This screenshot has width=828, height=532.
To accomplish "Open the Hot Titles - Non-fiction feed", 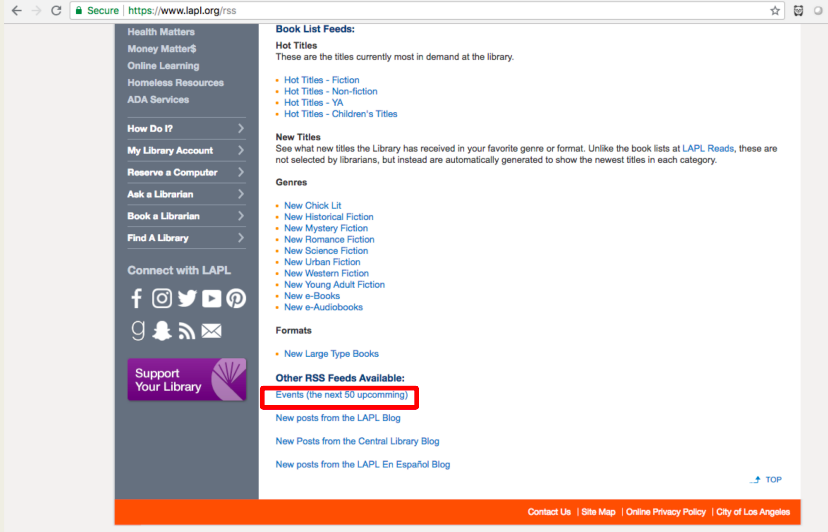I will coord(331,91).
